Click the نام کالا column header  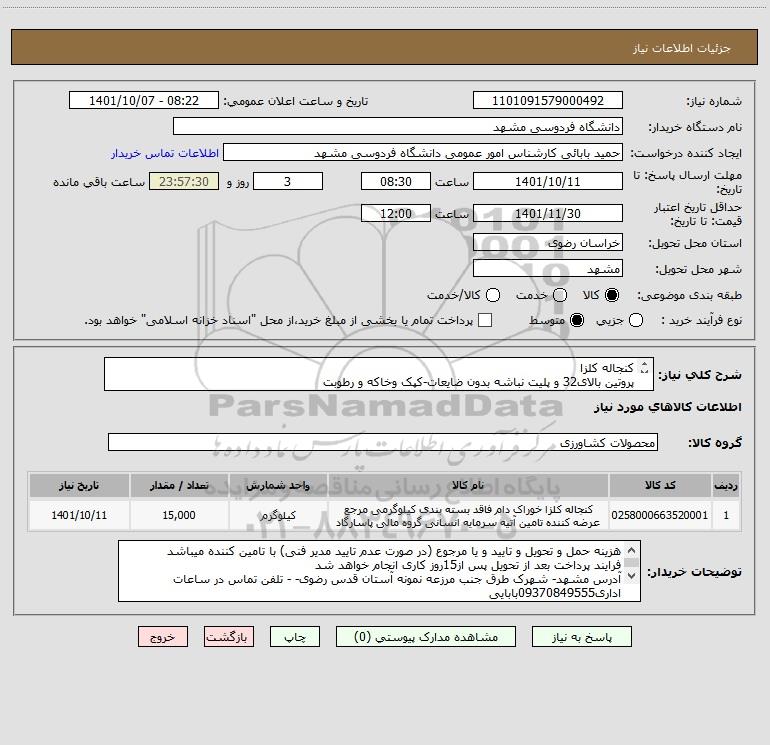tap(468, 485)
